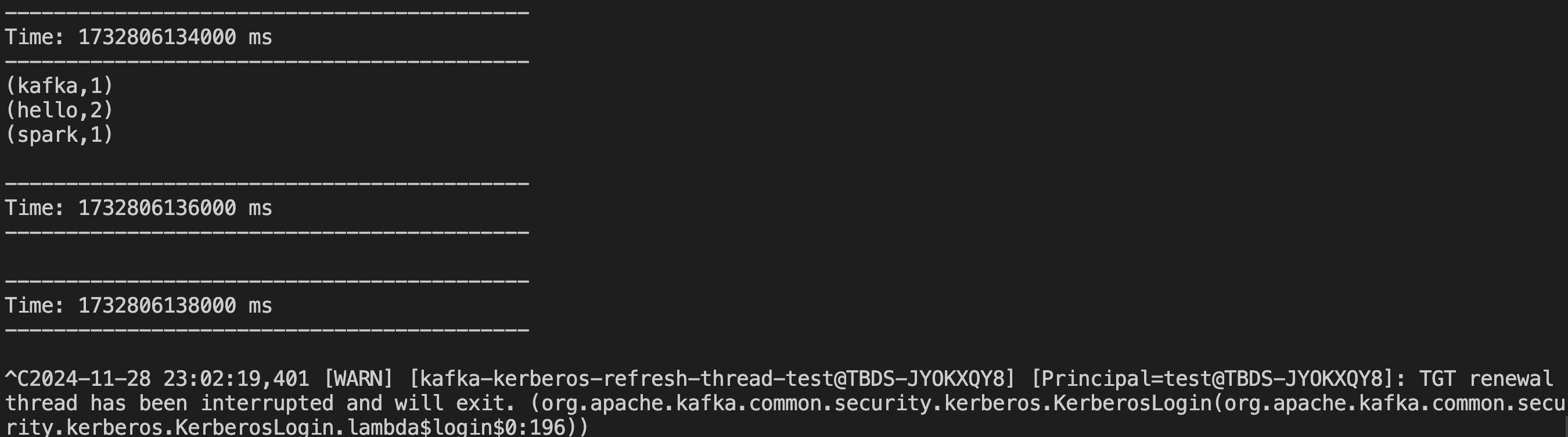
Task: Click "ms" unit after 1732806136000
Action: tap(261, 209)
